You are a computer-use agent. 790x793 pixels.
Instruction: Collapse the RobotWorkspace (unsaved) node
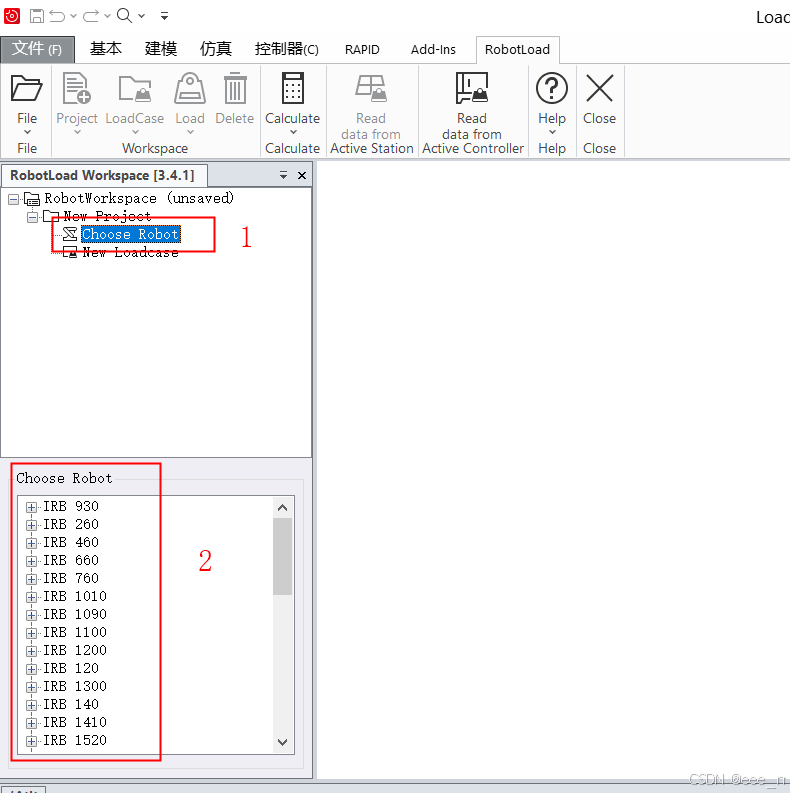pyautogui.click(x=14, y=199)
